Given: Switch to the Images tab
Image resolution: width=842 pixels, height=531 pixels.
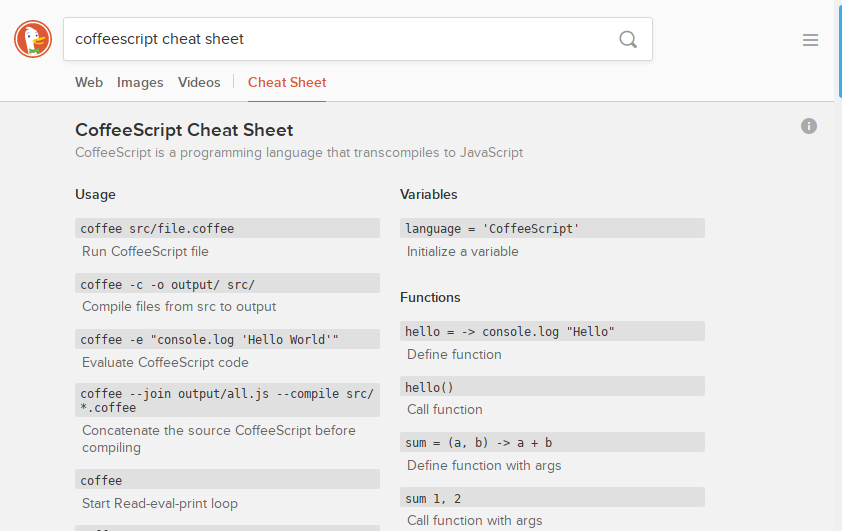Looking at the screenshot, I should pos(140,82).
